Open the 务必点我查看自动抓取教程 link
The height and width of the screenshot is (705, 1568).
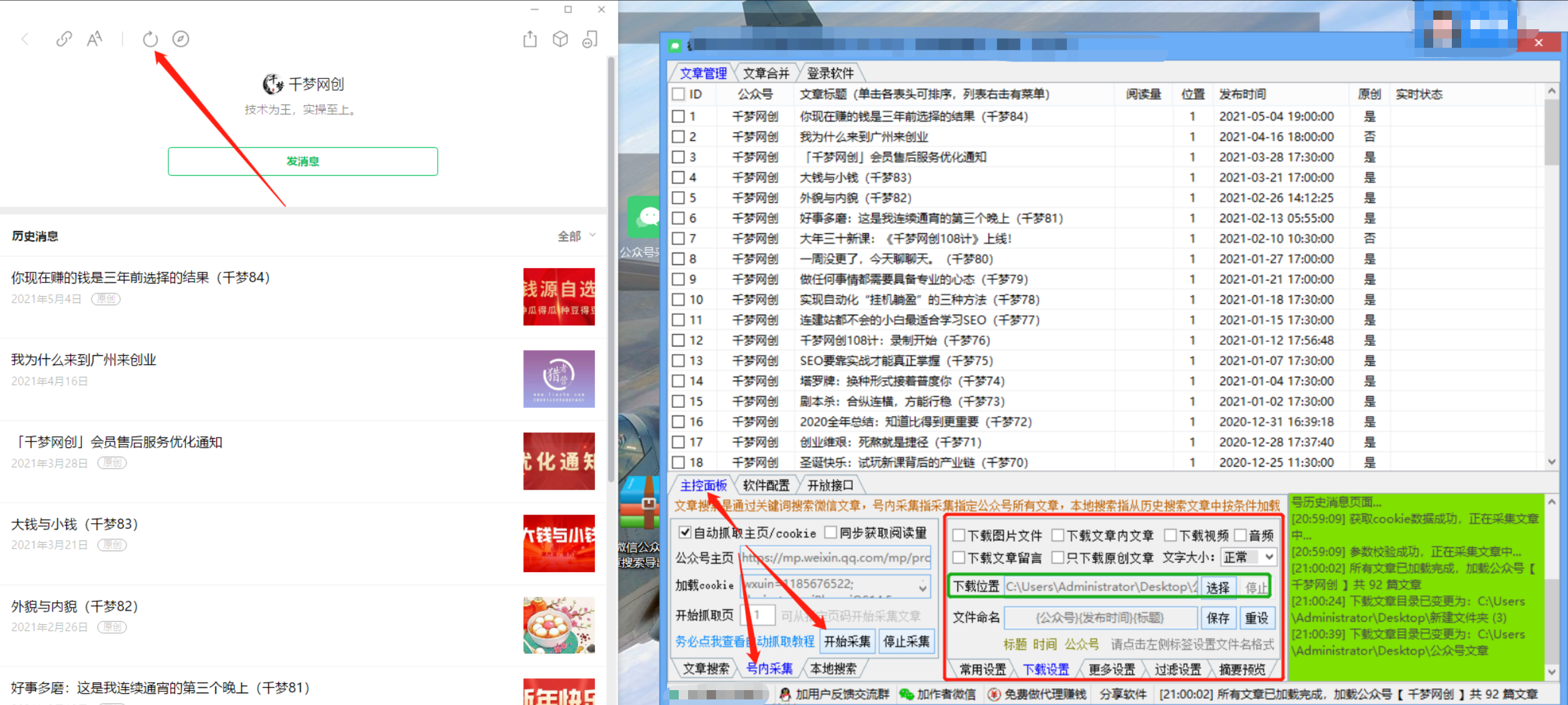[x=745, y=641]
